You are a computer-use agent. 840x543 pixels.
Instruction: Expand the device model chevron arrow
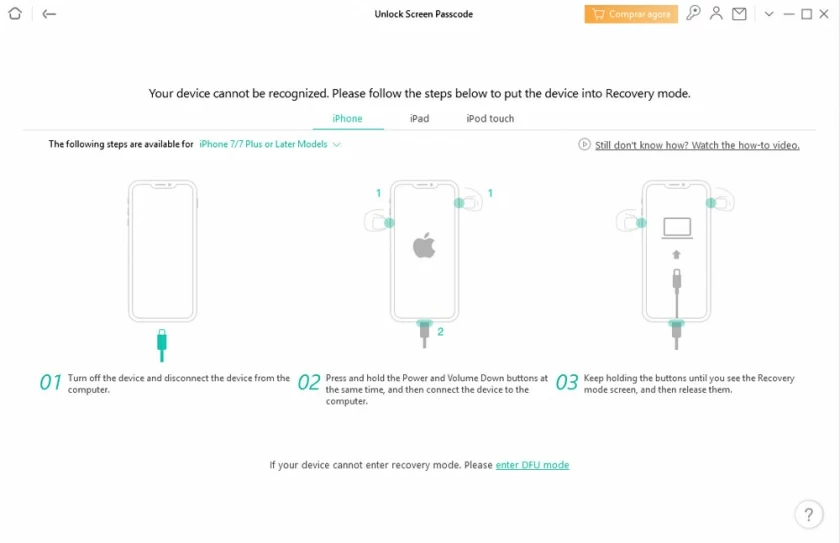click(x=336, y=145)
